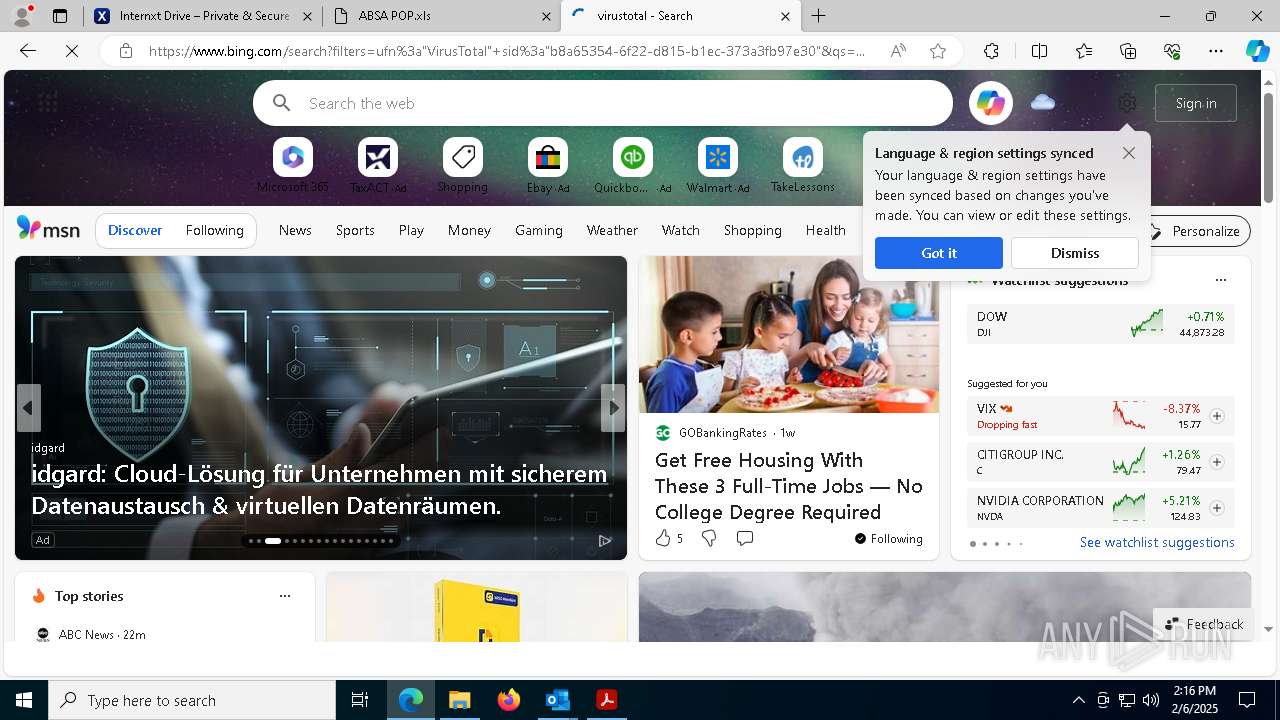Select the Following tab
This screenshot has width=1280, height=720.
pyautogui.click(x=215, y=230)
